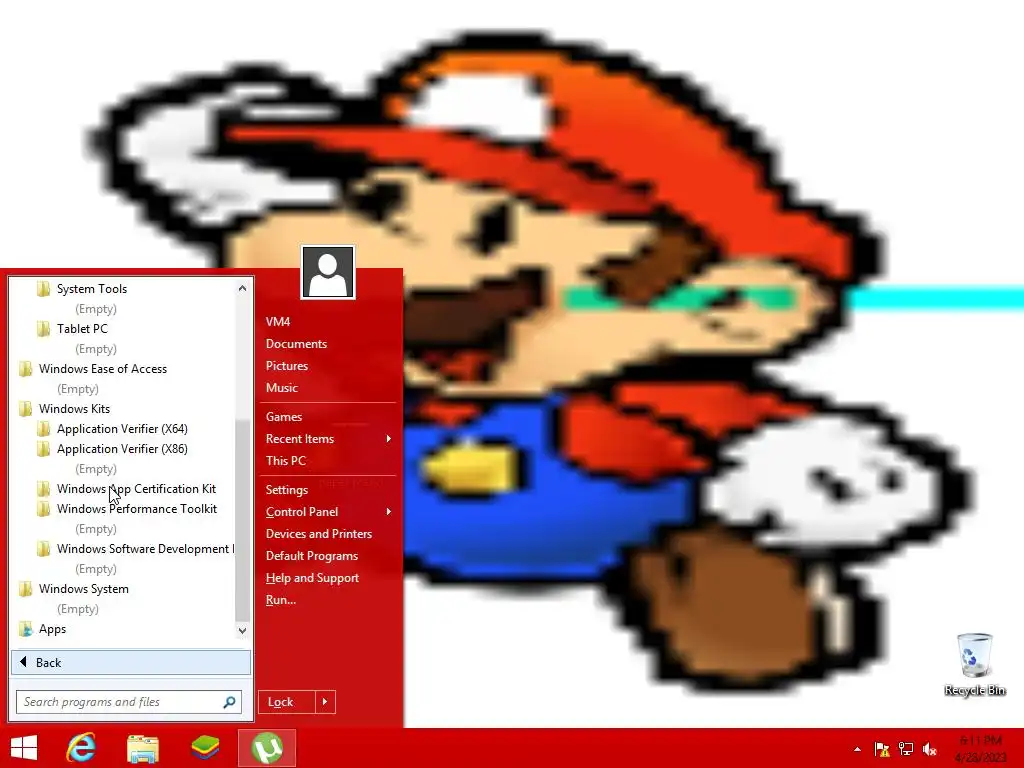Image resolution: width=1024 pixels, height=768 pixels.
Task: Focus the Search programs and files box
Action: pos(129,702)
